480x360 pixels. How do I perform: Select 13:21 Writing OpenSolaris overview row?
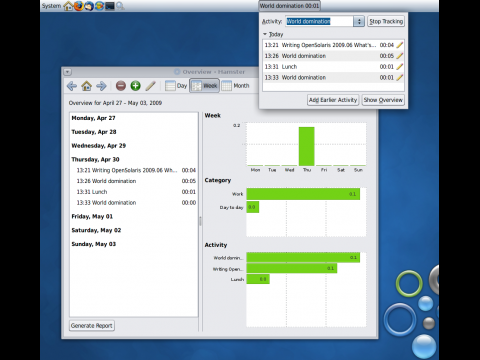tap(134, 170)
